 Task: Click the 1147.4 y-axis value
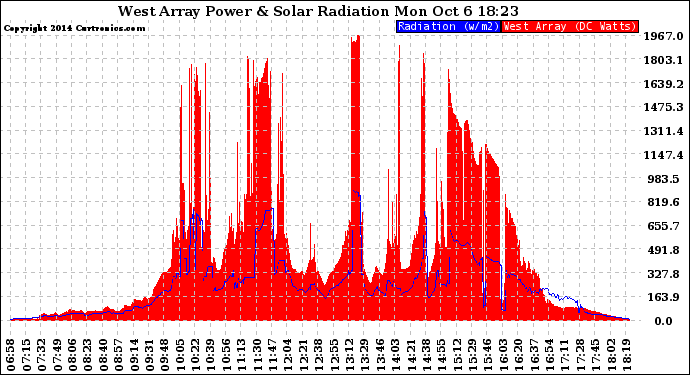click(x=664, y=155)
